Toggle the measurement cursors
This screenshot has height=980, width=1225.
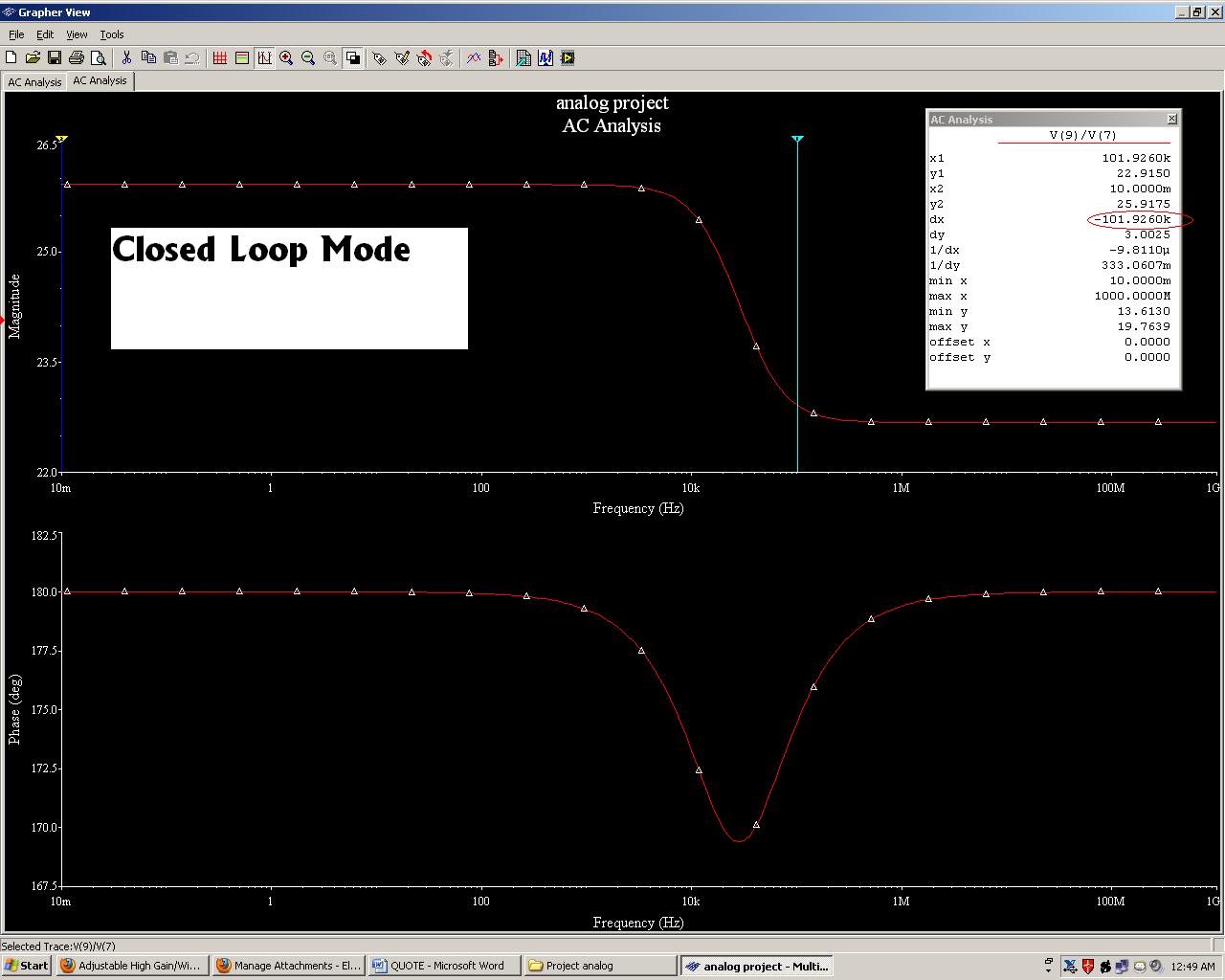click(x=264, y=58)
